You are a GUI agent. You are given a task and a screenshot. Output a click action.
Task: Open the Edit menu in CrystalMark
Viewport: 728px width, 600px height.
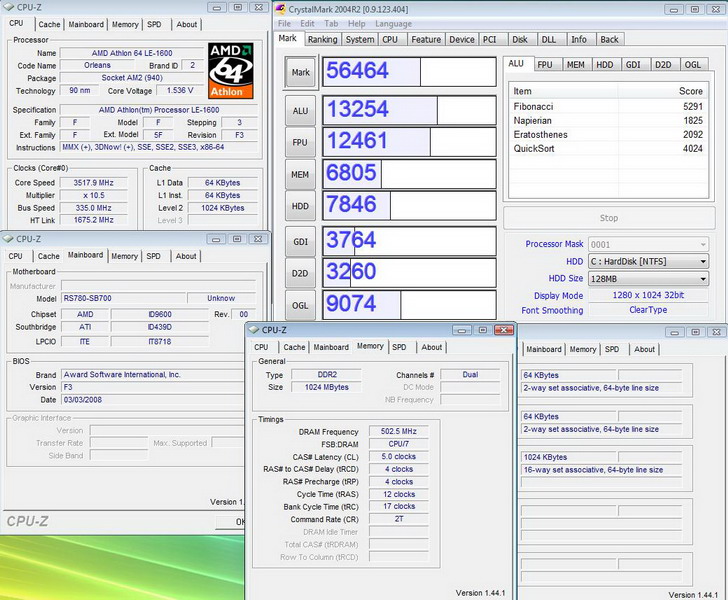pyautogui.click(x=307, y=24)
